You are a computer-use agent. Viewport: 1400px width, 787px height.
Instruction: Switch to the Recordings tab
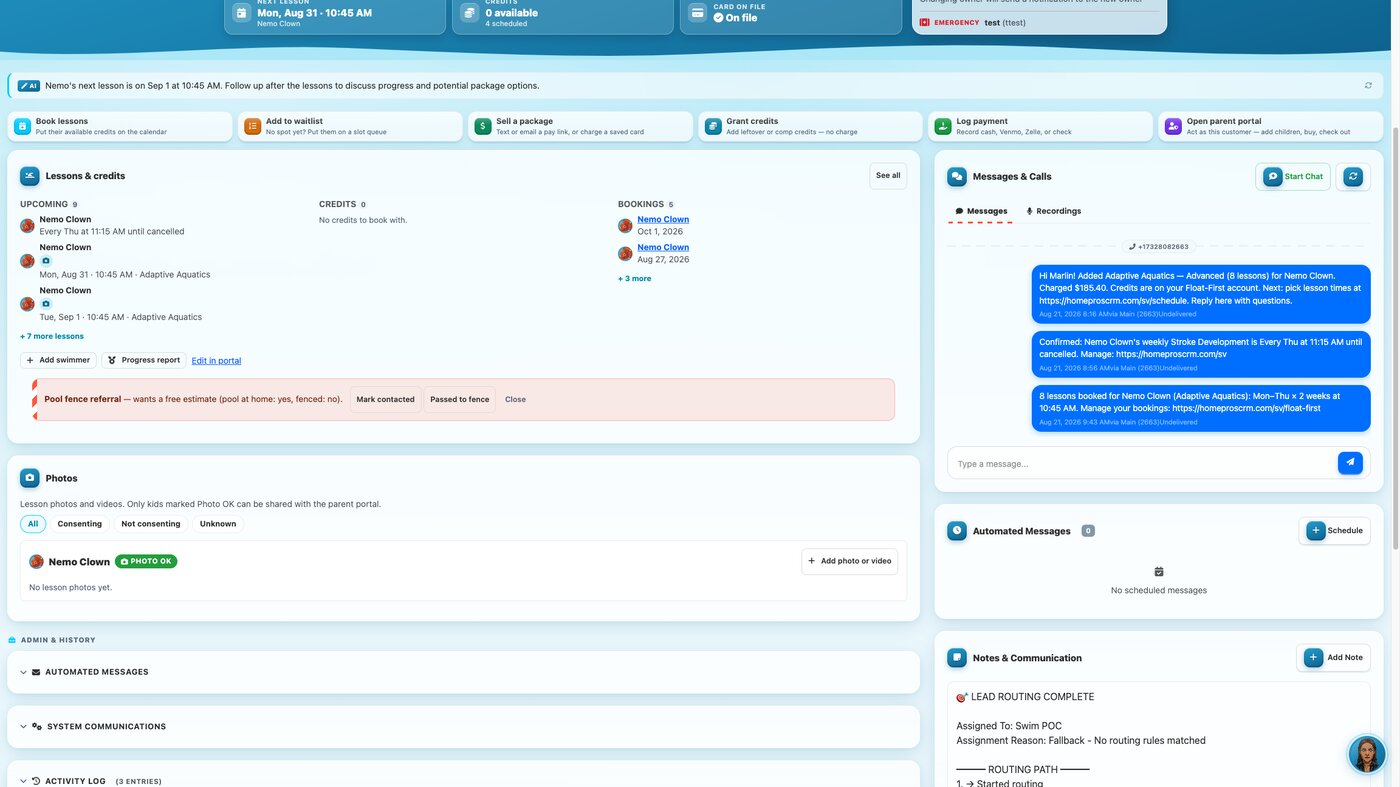pyautogui.click(x=1053, y=211)
